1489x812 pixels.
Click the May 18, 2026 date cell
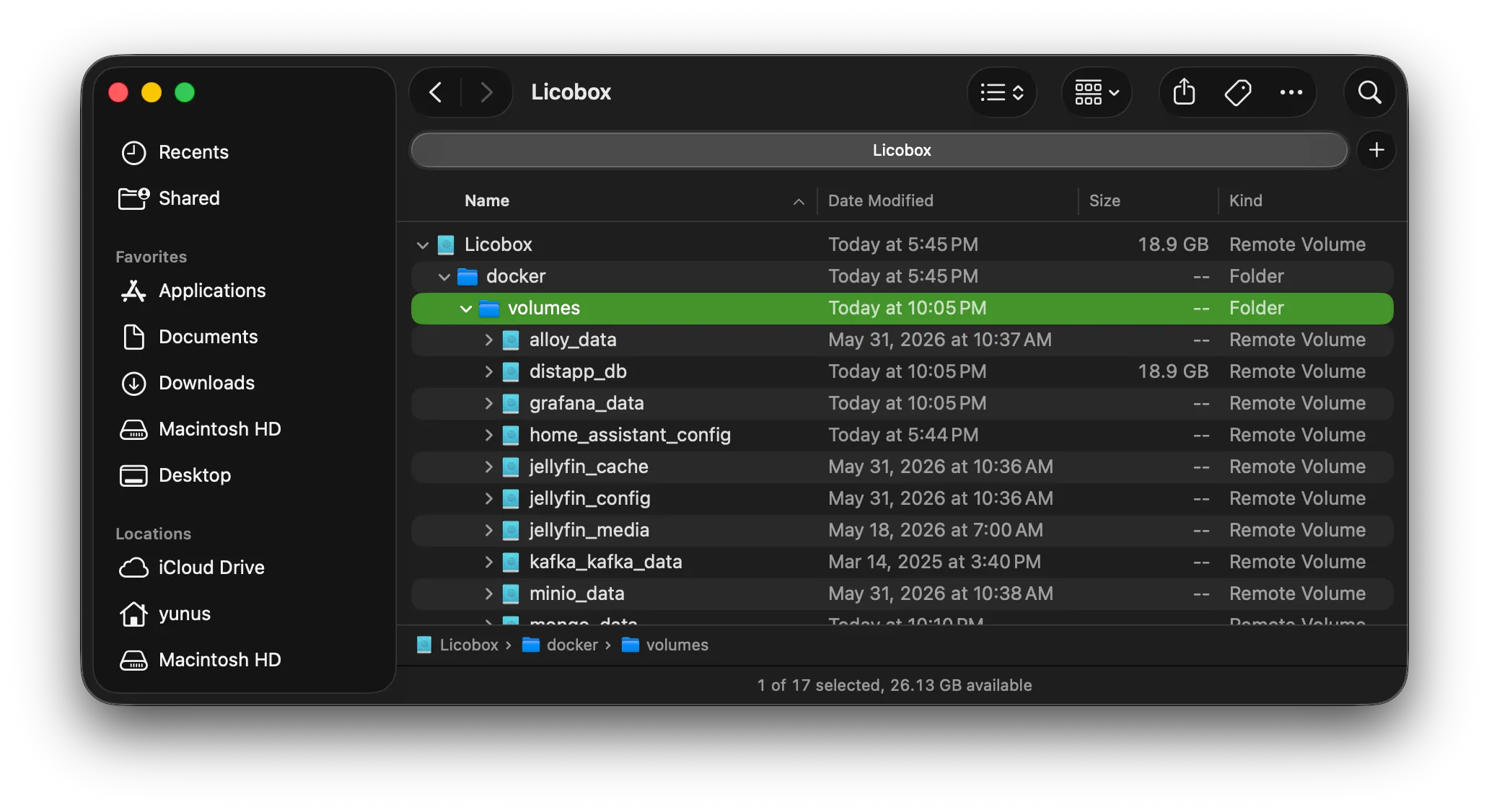pos(936,530)
